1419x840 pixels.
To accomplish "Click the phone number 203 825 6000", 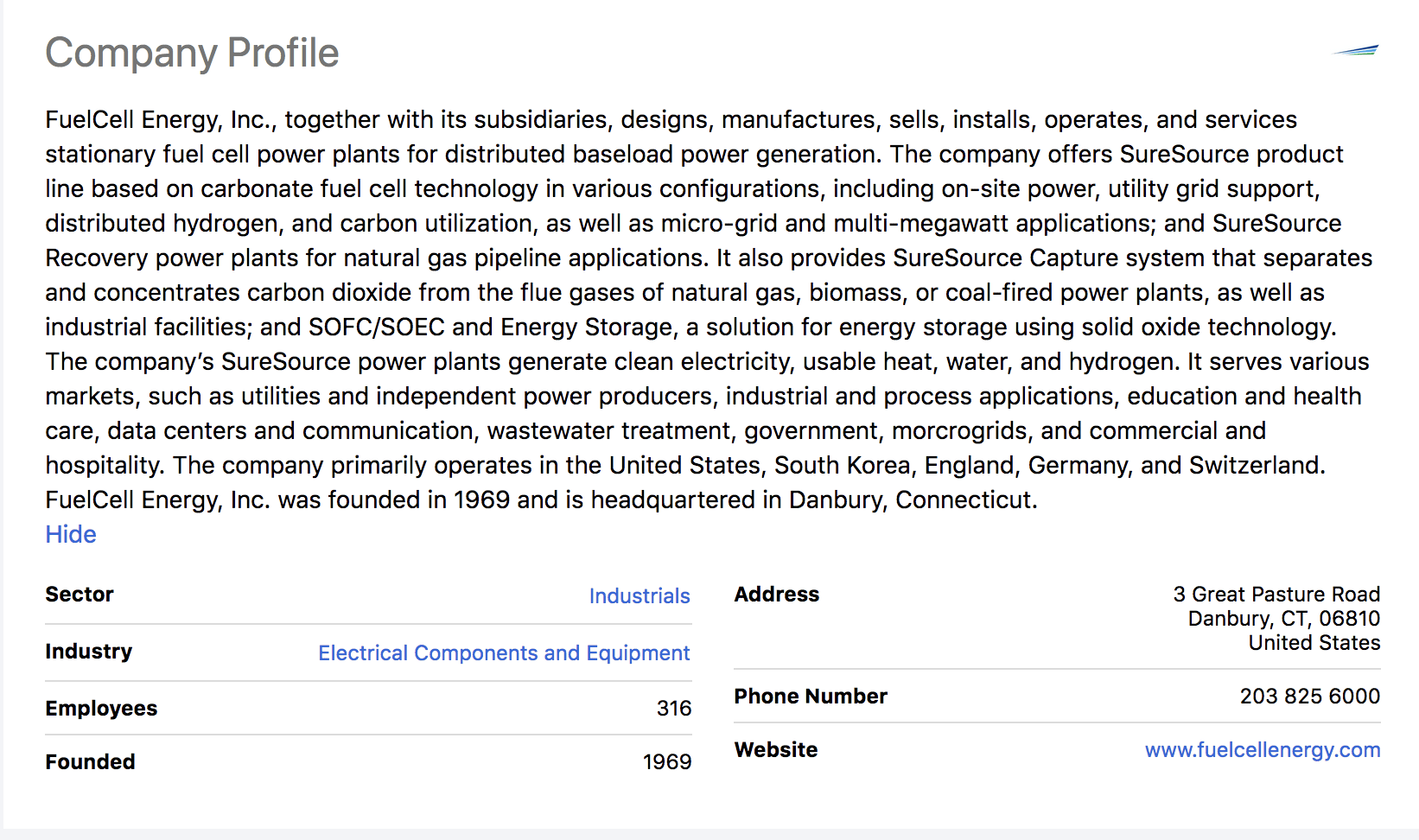I will 1309,696.
